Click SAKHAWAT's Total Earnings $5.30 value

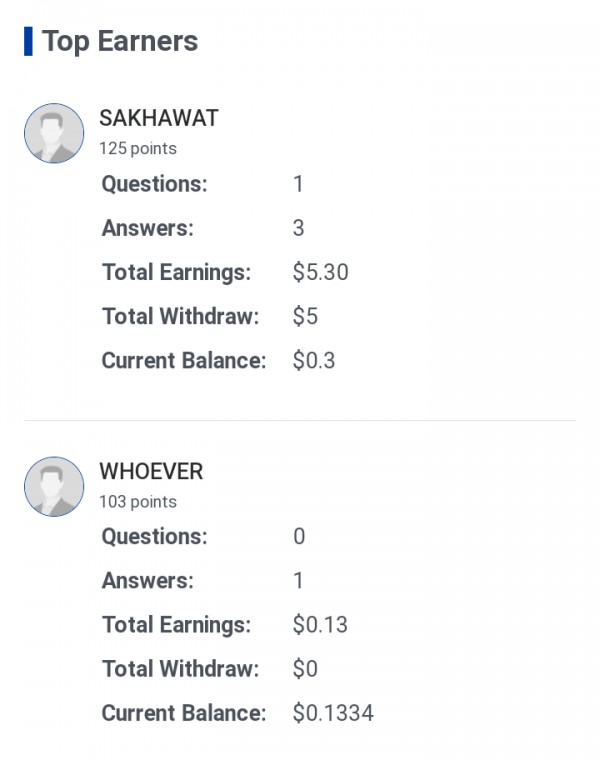coord(320,272)
